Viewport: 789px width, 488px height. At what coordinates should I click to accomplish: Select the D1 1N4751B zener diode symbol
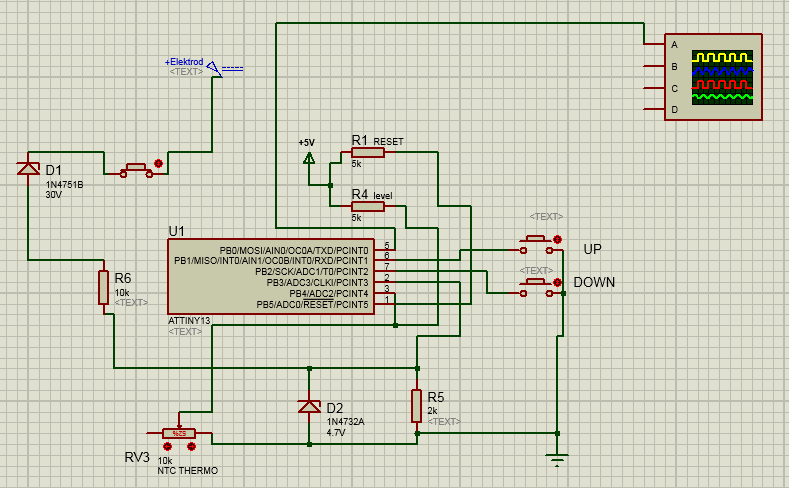(28, 168)
